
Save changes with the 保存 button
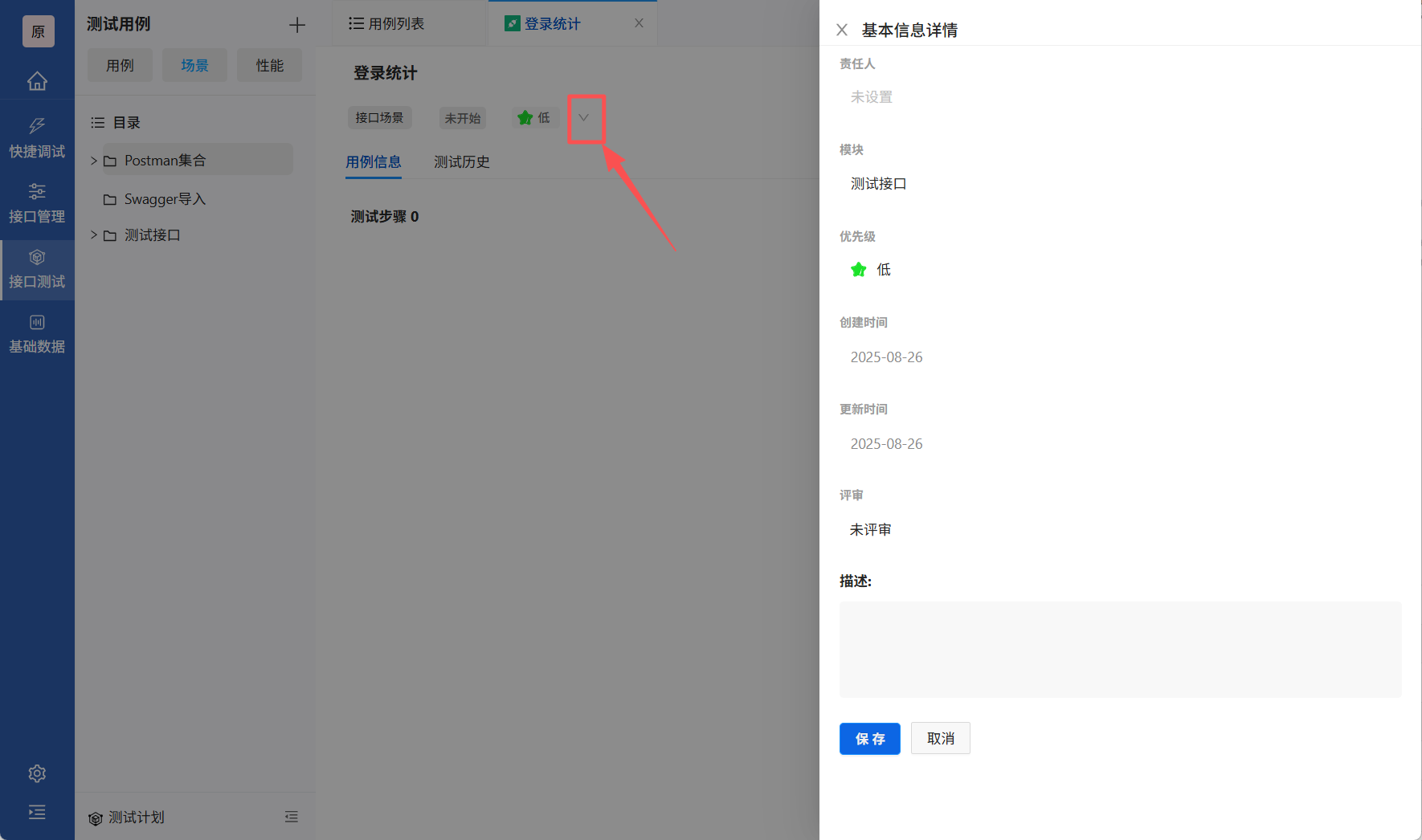coord(869,739)
